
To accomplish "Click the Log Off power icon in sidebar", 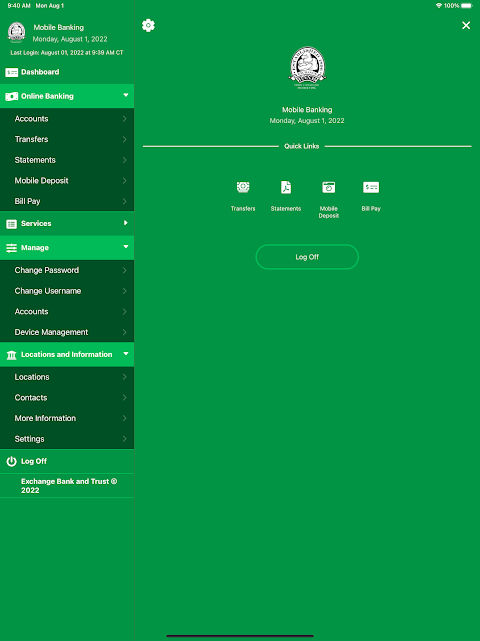I will click(x=11, y=462).
